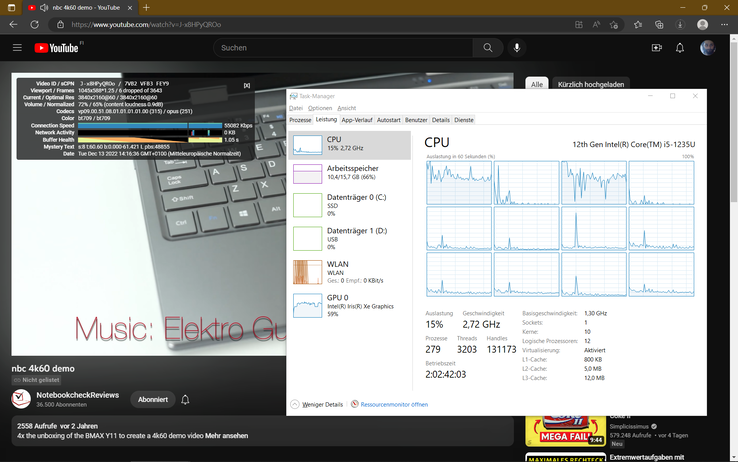Screen dimensions: 738x462
Task: Switch to Benutzer tab
Action: pos(416,120)
